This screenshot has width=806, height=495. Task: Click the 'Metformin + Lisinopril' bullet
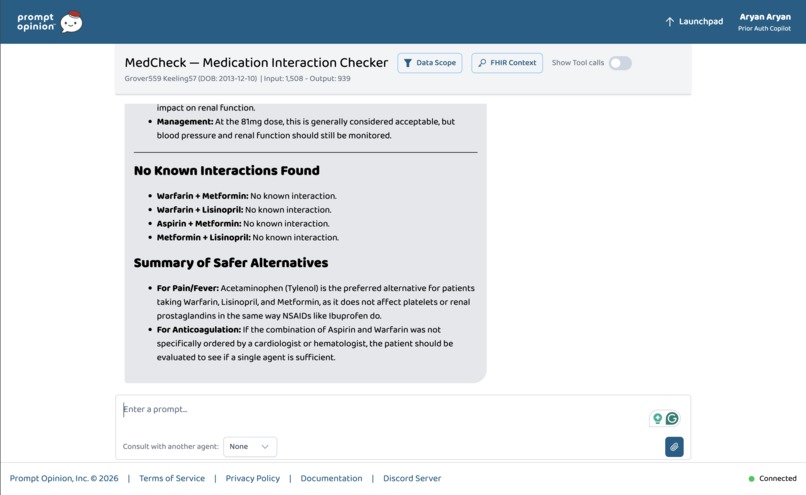[x=248, y=237]
